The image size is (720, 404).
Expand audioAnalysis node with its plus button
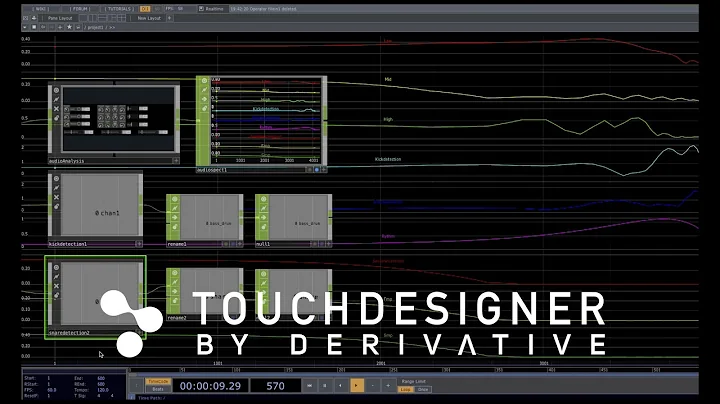pos(176,161)
